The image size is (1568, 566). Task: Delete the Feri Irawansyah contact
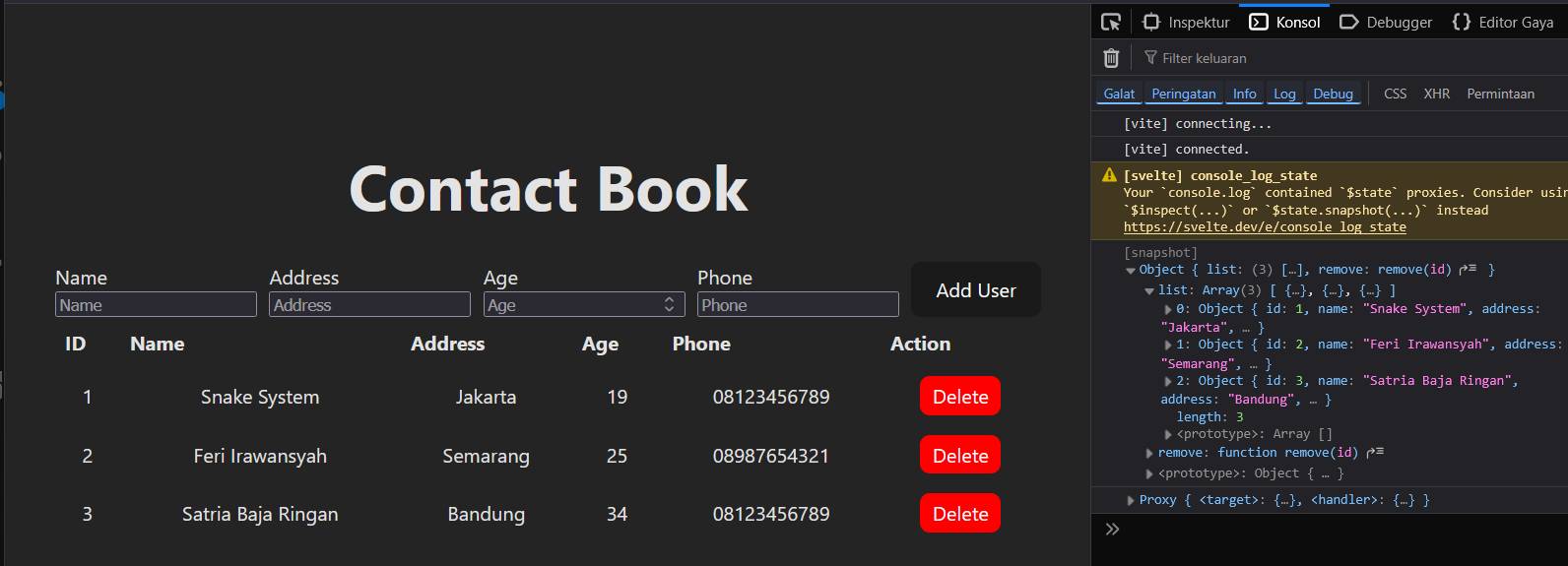(960, 455)
